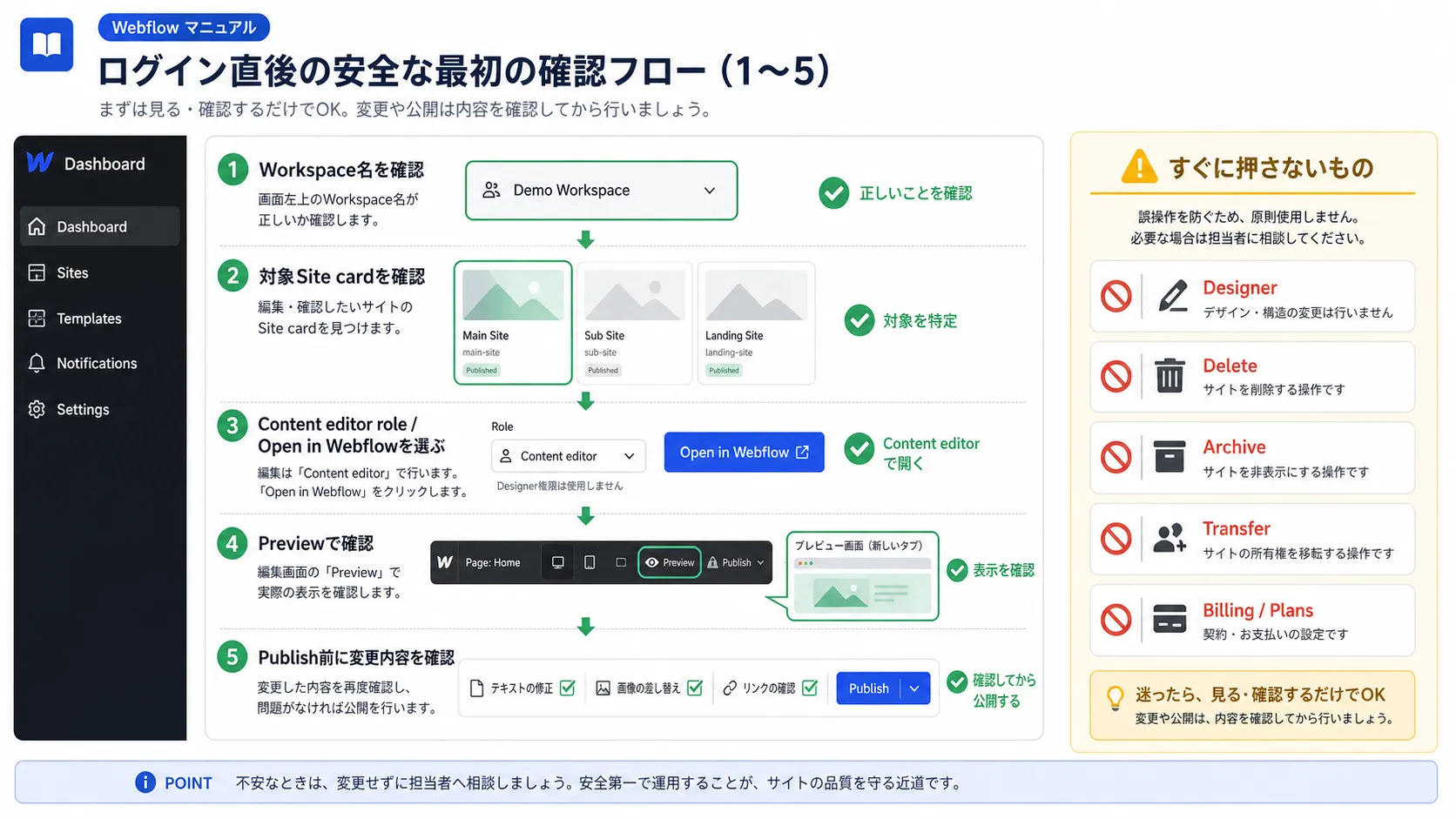Screen dimensions: 1456x819
Task: Click the Settings gear icon
Action: coord(37,409)
